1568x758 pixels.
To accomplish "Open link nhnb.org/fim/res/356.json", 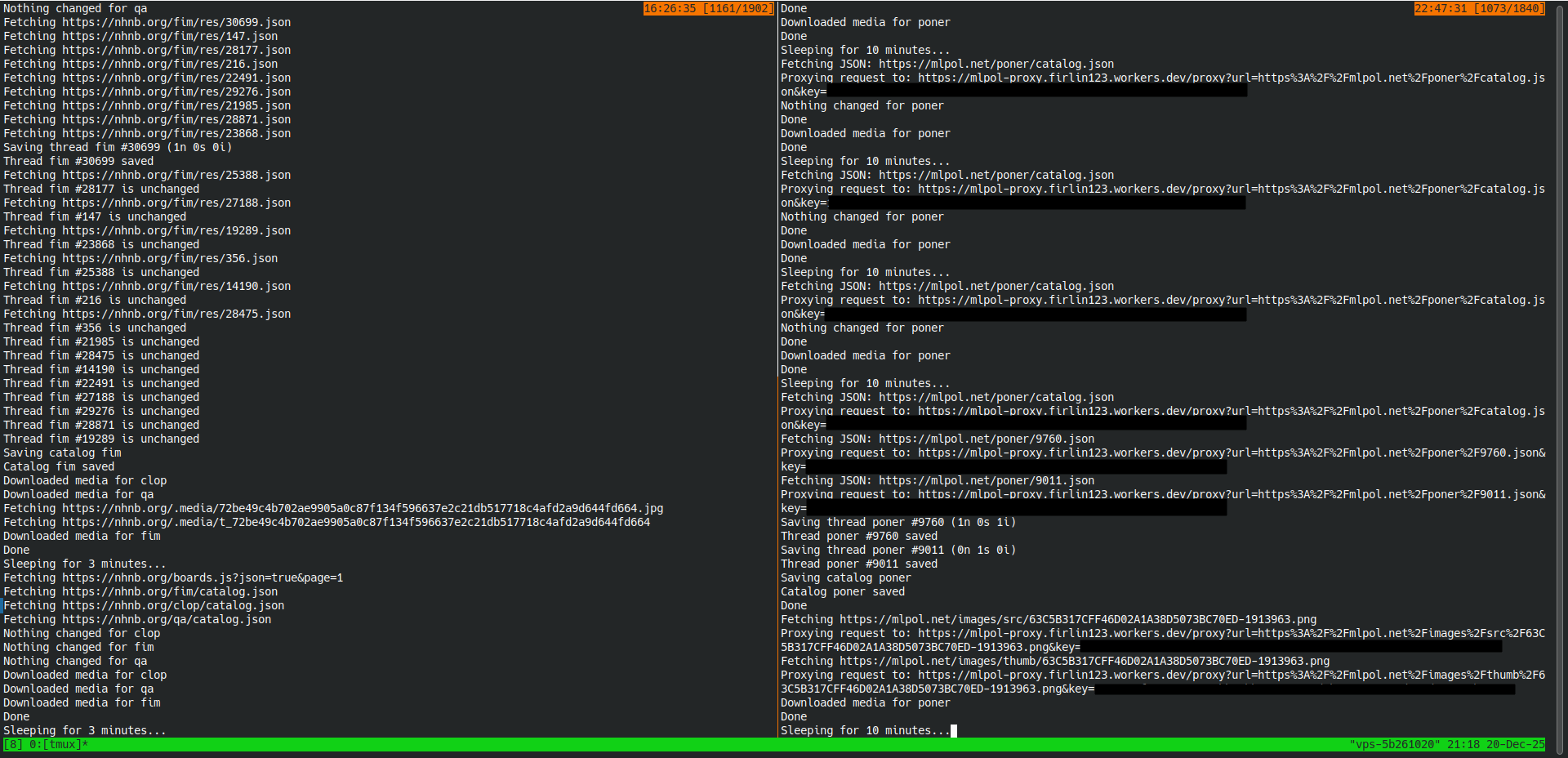I will click(x=170, y=258).
